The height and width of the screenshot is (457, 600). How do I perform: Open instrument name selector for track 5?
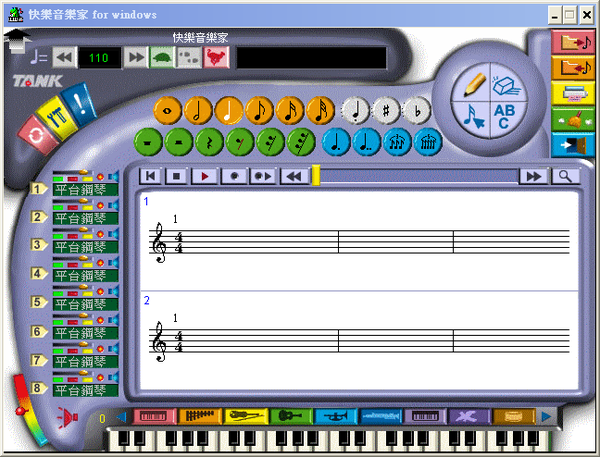(x=85, y=304)
